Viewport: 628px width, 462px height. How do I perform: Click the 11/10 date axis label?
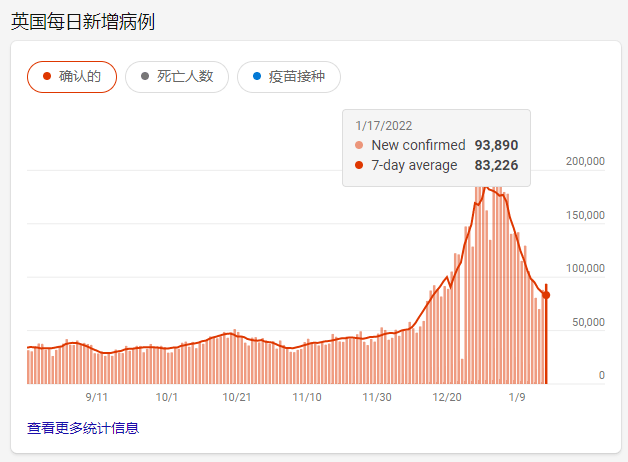click(x=307, y=397)
